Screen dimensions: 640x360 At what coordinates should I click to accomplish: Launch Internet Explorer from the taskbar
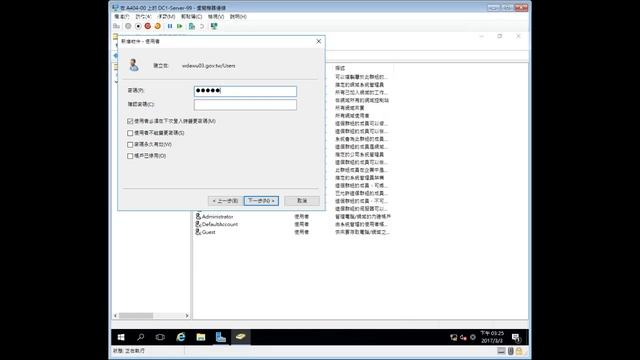click(x=180, y=337)
